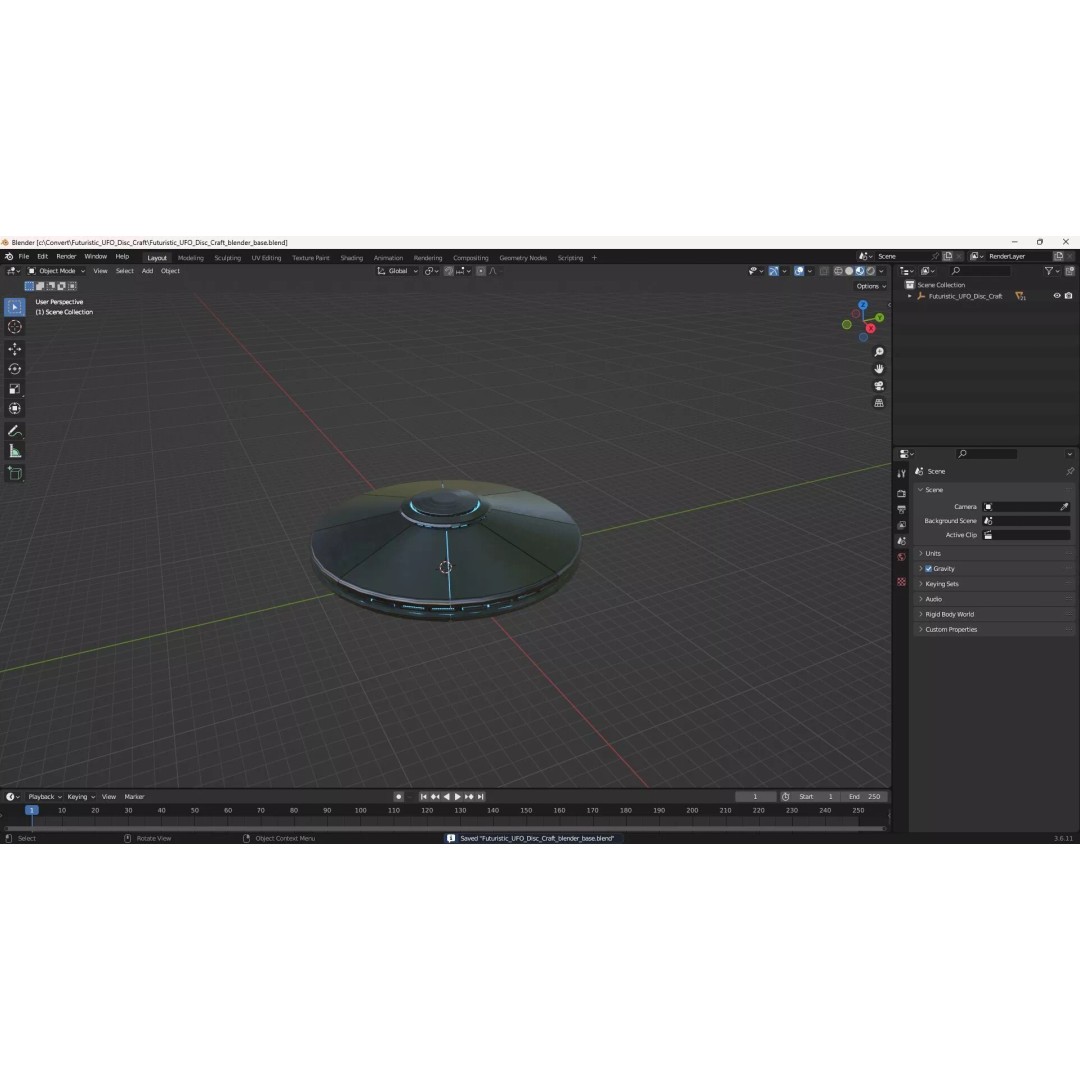The image size is (1080, 1080).
Task: Activate the 3D Cursor tool
Action: pos(14,327)
